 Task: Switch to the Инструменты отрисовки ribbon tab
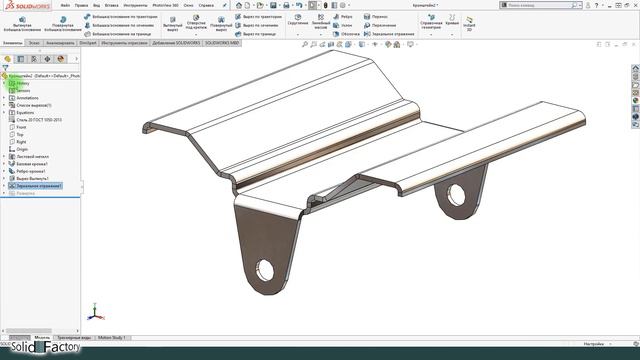click(x=124, y=43)
